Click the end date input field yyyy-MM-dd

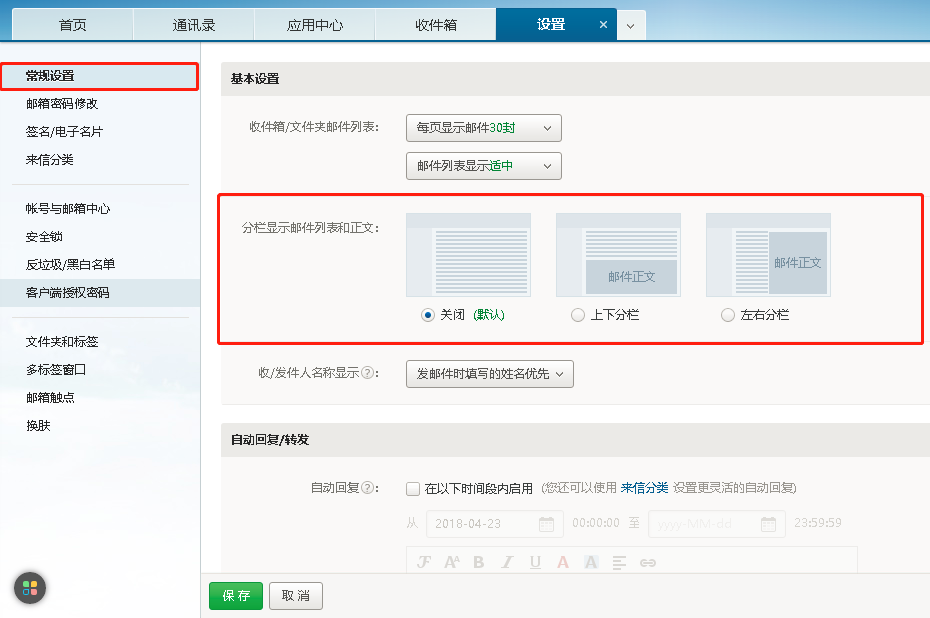tap(705, 523)
